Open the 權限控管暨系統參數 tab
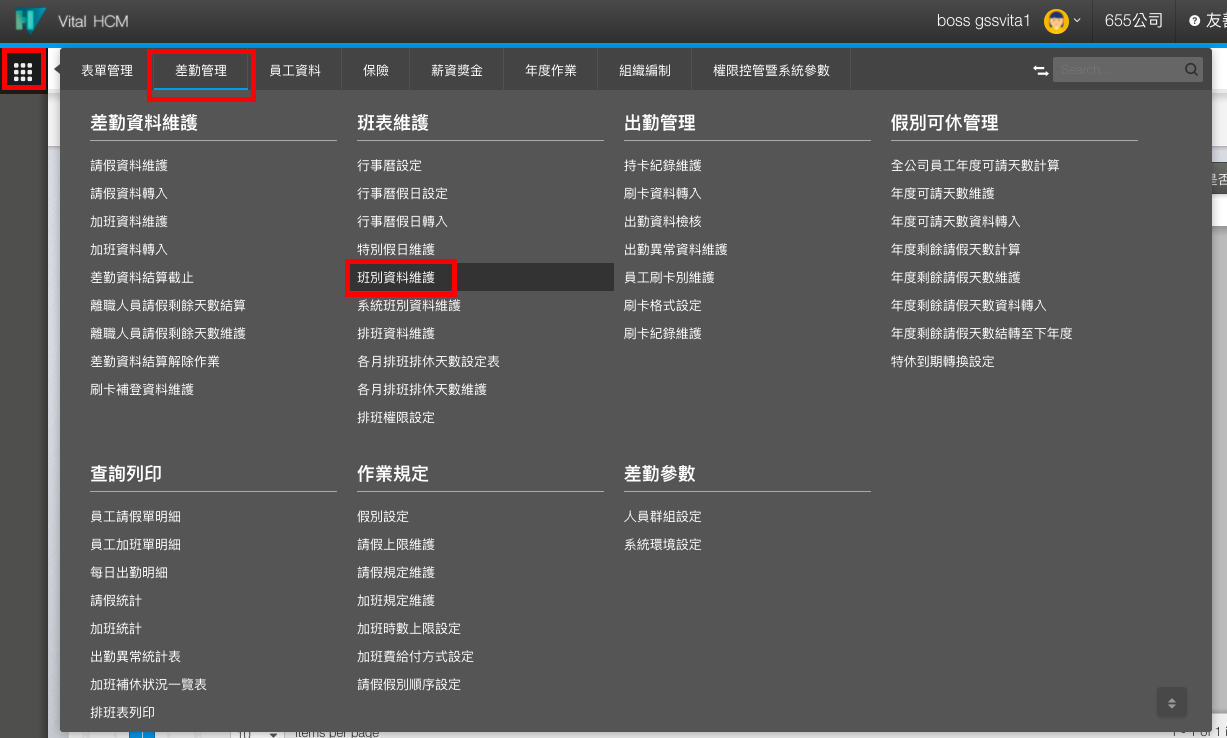This screenshot has width=1227, height=738. click(771, 71)
